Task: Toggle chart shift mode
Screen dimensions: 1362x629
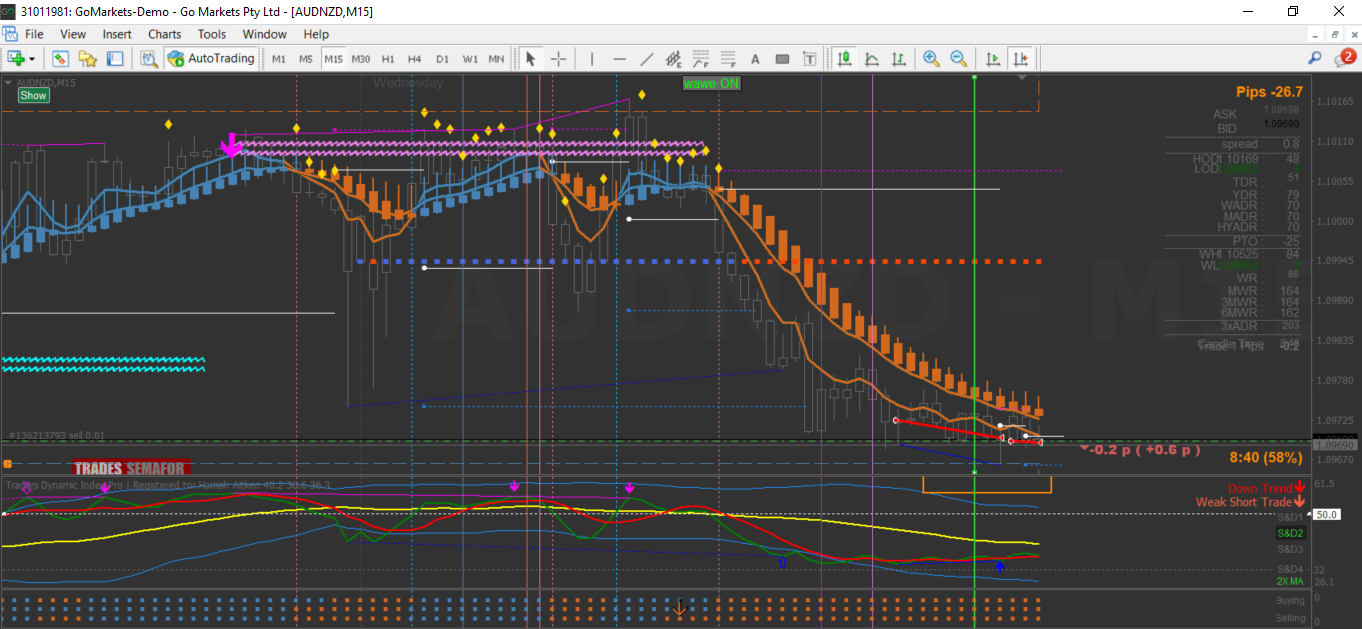Action: tap(1020, 59)
